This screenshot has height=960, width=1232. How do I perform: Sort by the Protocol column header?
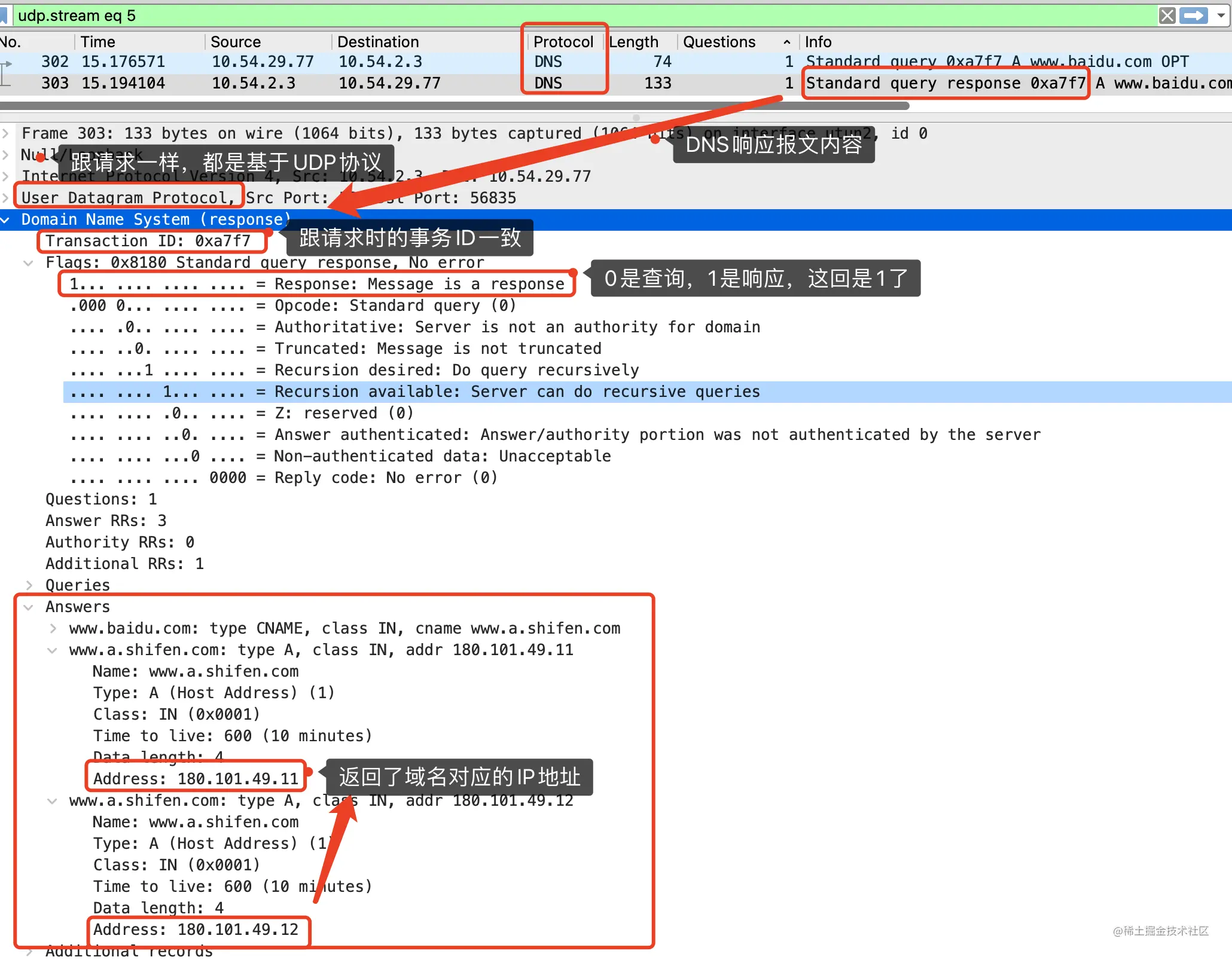(563, 42)
